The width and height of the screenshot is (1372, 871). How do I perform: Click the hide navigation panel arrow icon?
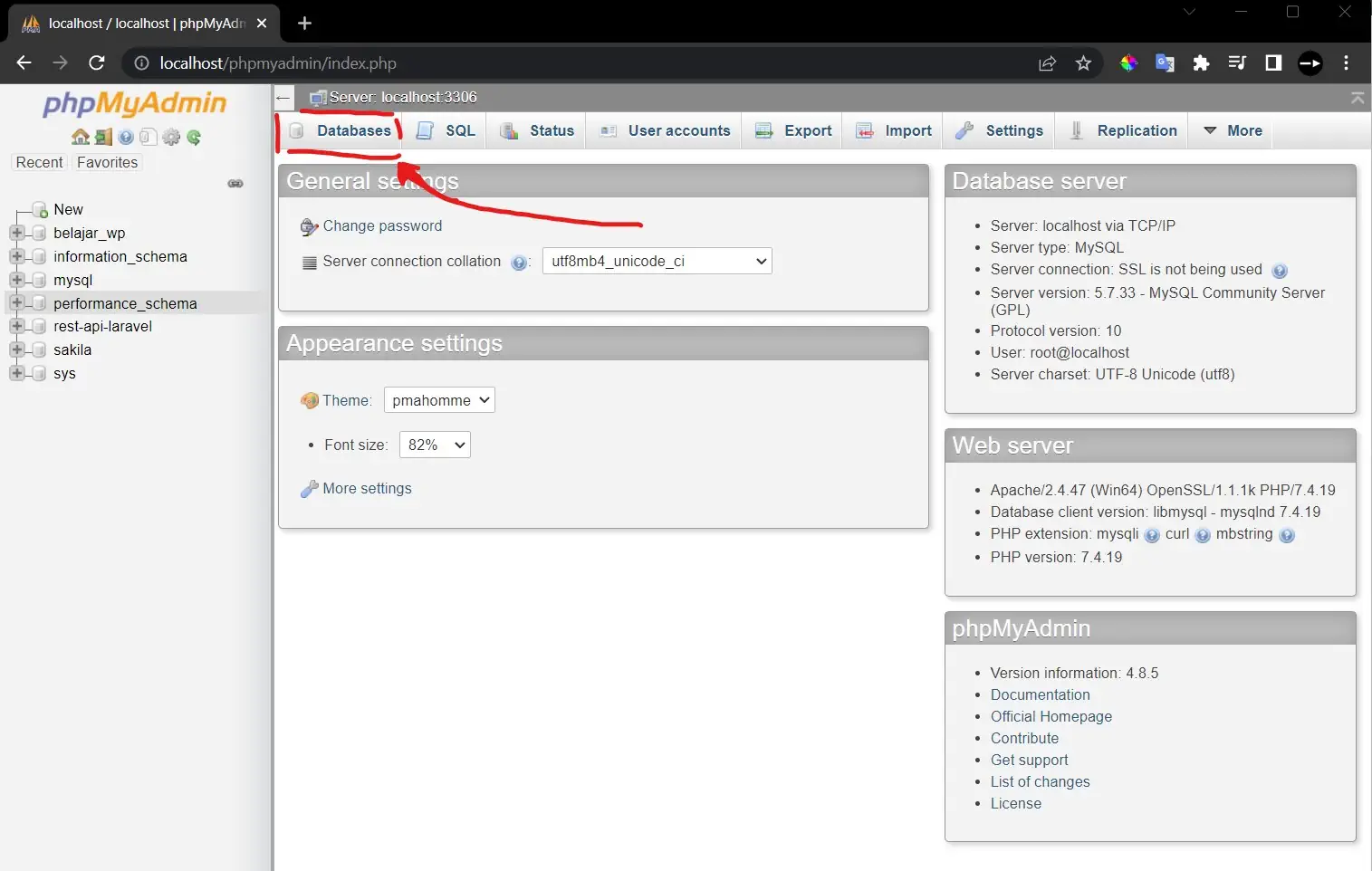pyautogui.click(x=283, y=98)
